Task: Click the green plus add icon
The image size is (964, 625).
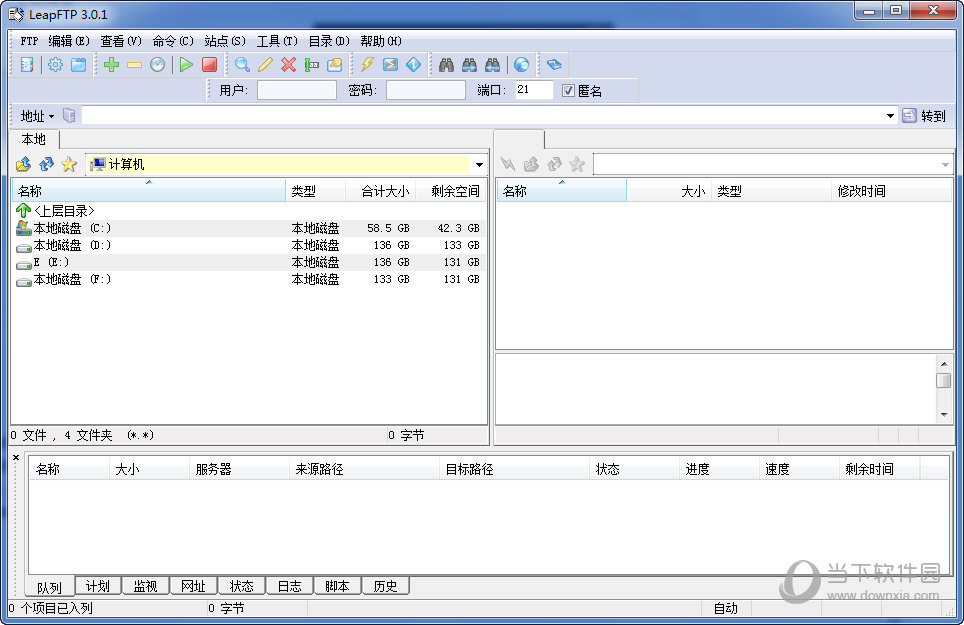Action: (x=111, y=65)
